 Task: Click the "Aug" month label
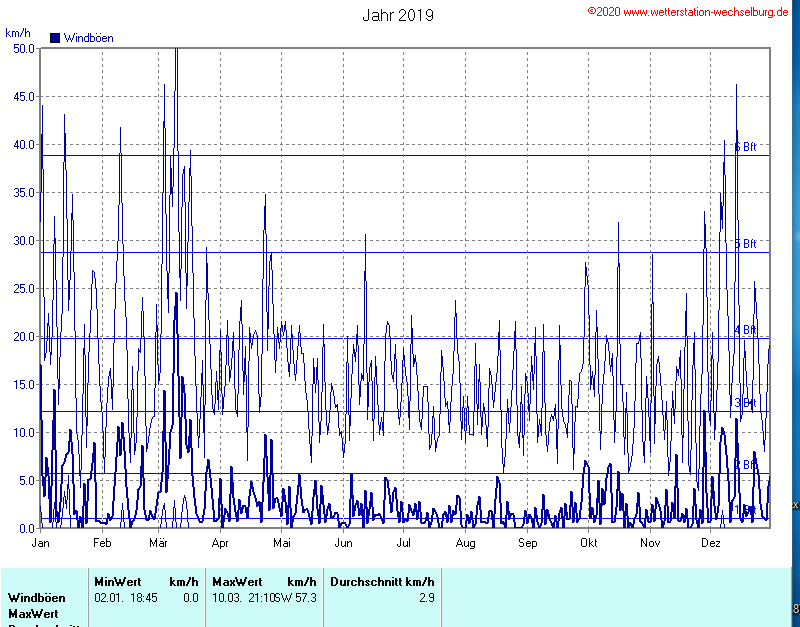(465, 543)
